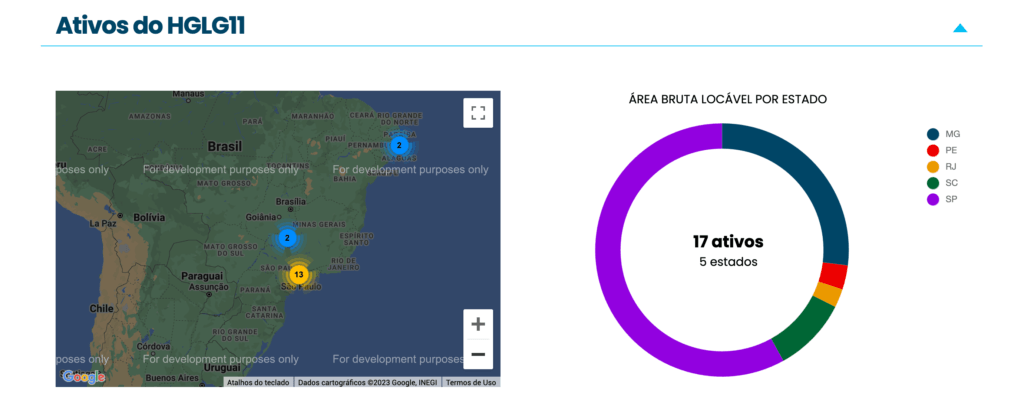Toggle SC legend entry in chart

943,183
